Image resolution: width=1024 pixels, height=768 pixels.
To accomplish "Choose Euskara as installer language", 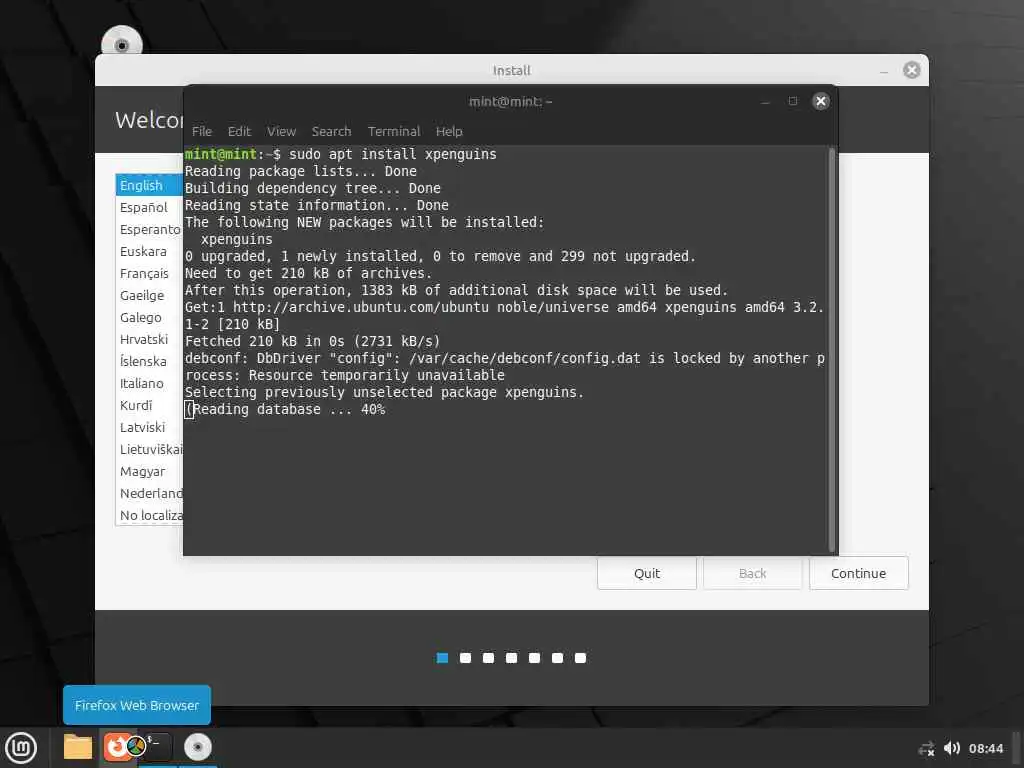I will pos(150,251).
